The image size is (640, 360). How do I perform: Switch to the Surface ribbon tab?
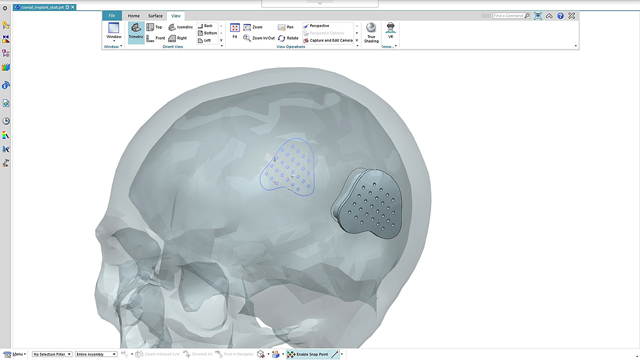click(155, 16)
